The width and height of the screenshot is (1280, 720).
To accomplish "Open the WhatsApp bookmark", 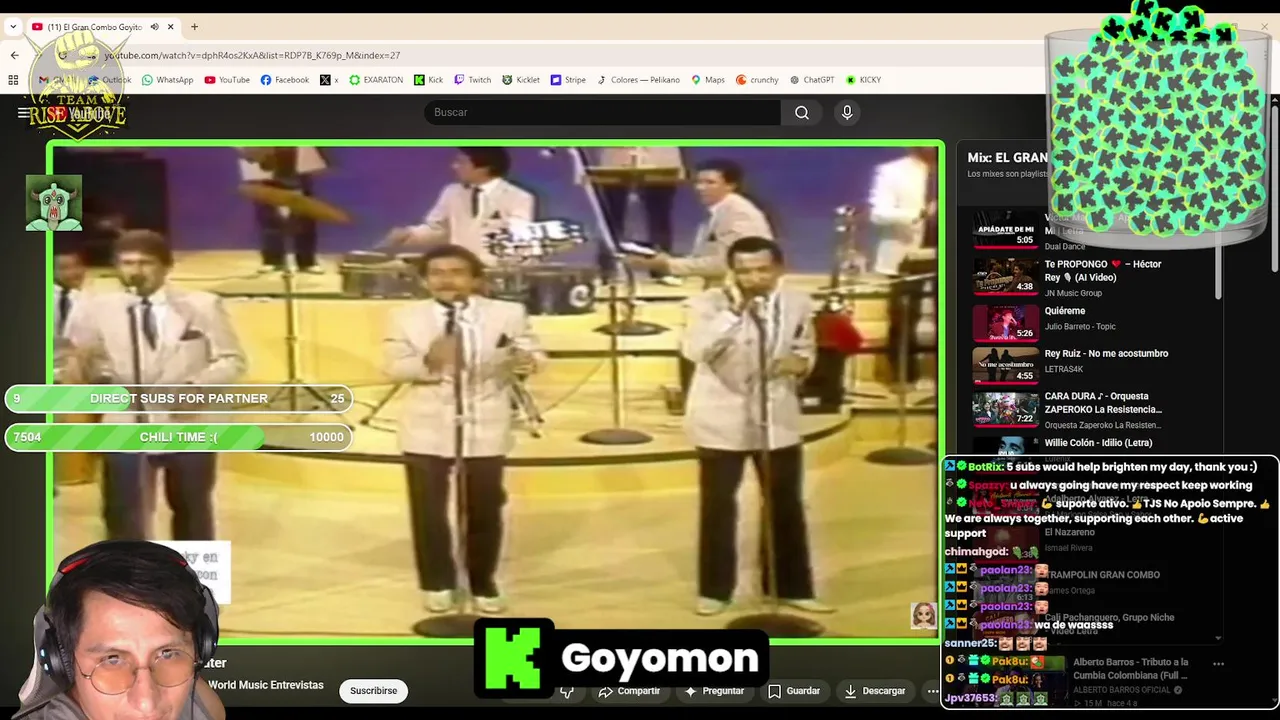I will point(168,80).
